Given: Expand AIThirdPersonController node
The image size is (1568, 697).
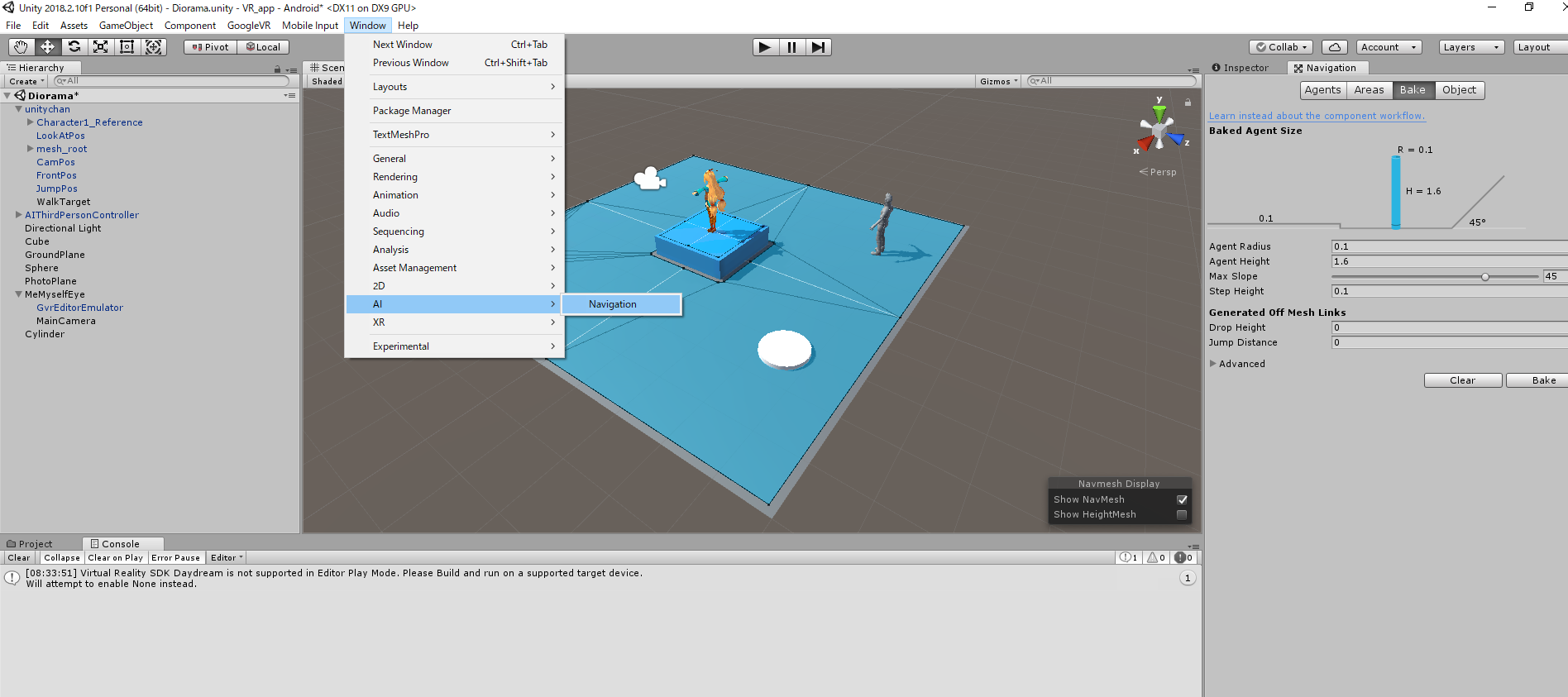Looking at the screenshot, I should 18,215.
